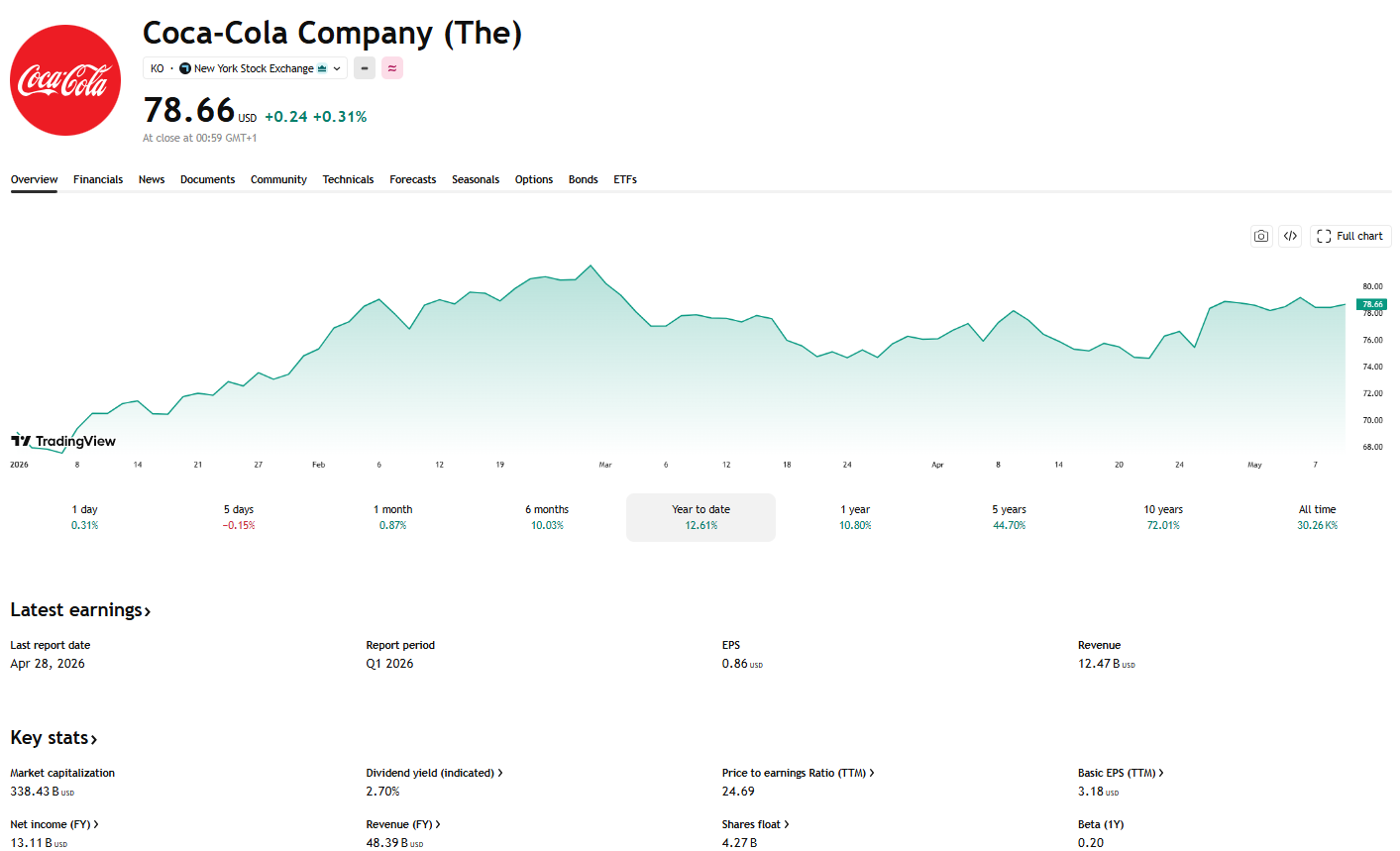The width and height of the screenshot is (1400, 851).
Task: Click the 'At close at 00:59 GMT+1' text
Action: (x=199, y=138)
